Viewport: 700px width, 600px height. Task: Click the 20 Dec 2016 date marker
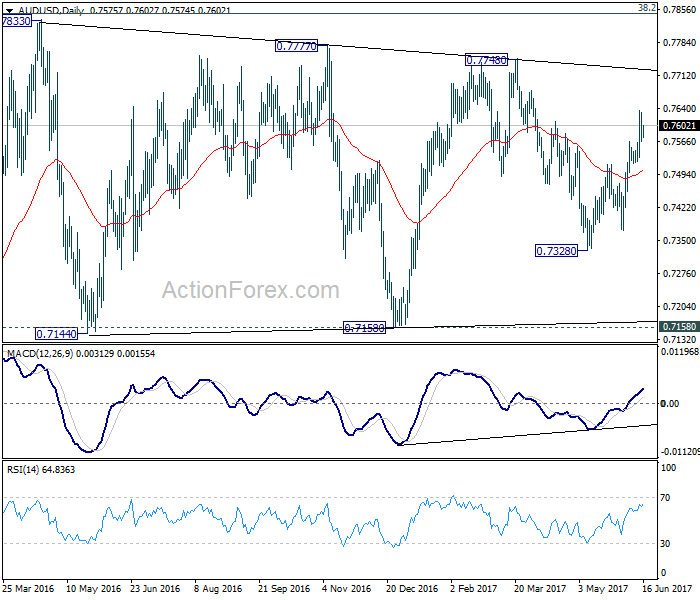click(412, 589)
